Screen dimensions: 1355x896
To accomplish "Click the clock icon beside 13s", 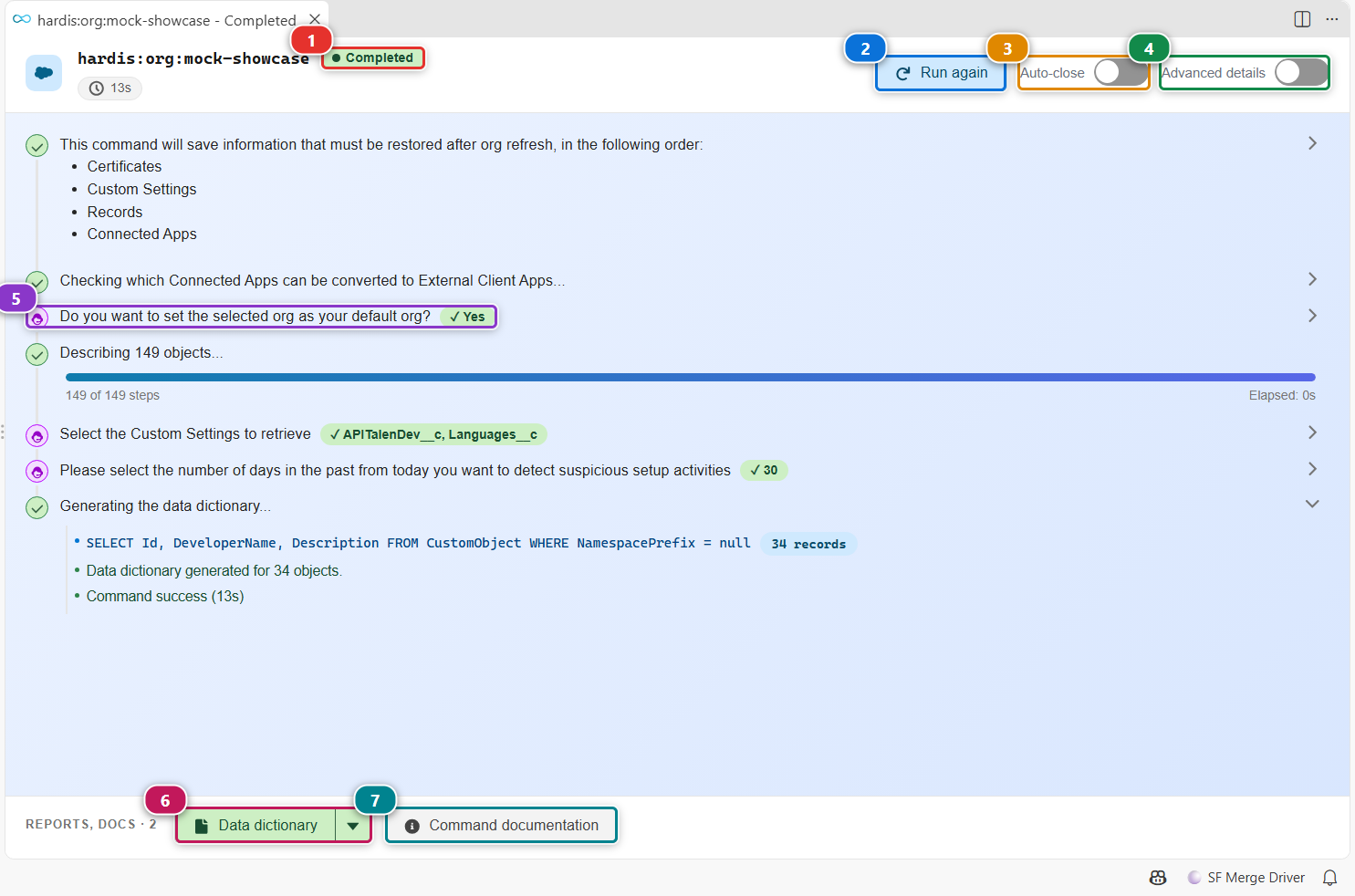I will click(96, 89).
